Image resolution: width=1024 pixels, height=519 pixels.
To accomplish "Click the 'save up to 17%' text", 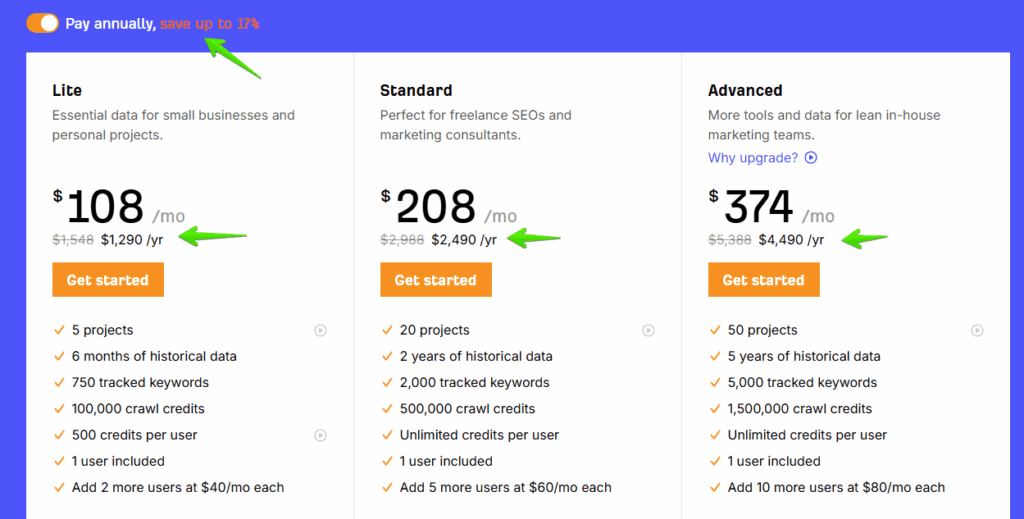I will [x=210, y=23].
